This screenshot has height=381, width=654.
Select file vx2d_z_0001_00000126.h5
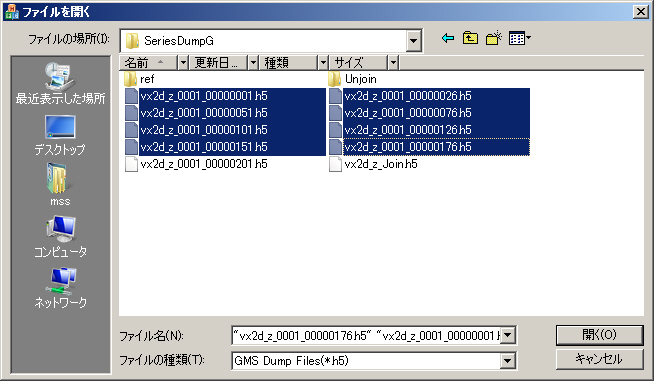click(430, 130)
